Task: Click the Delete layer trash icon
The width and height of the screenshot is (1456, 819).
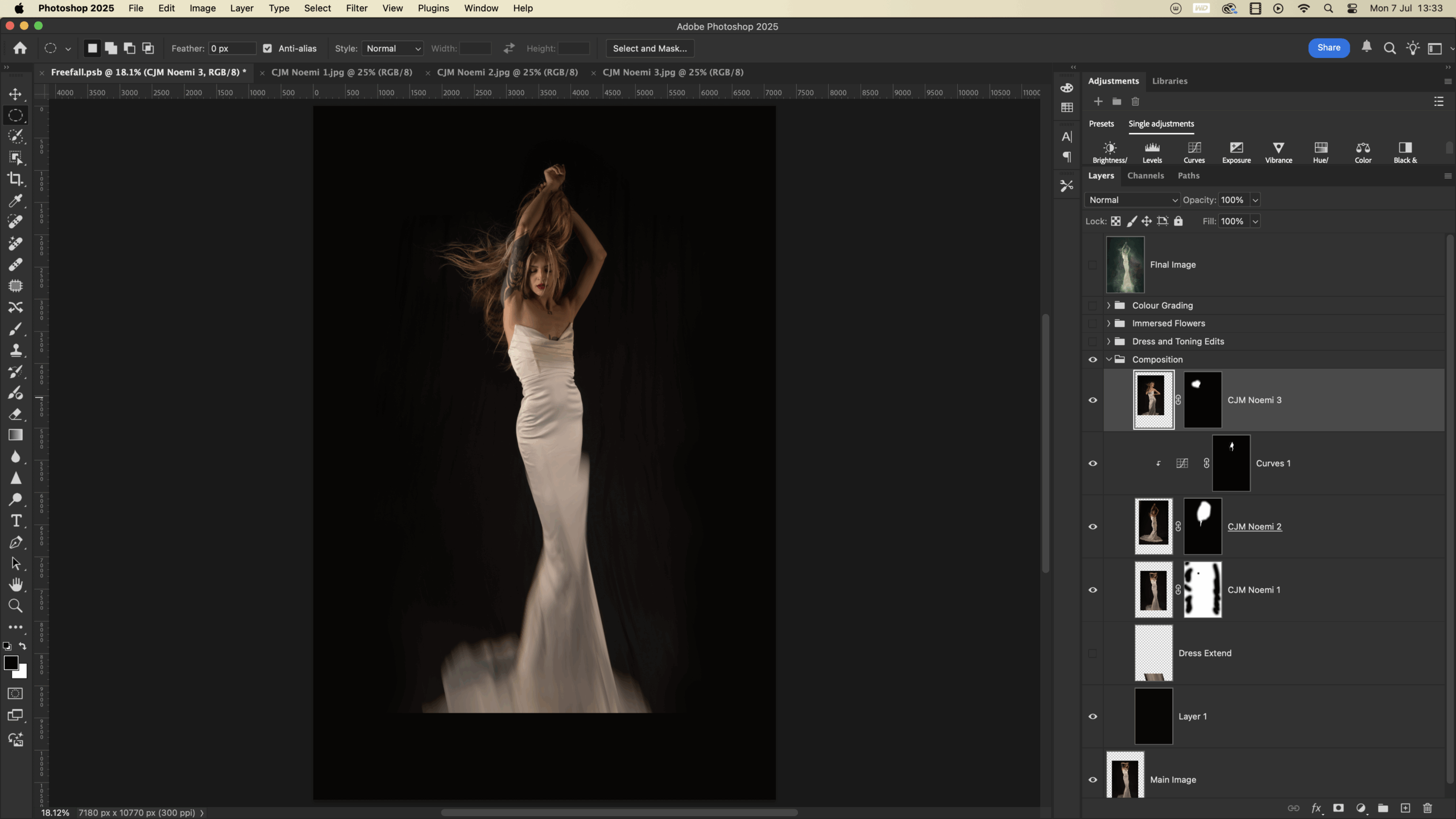Action: (x=1428, y=808)
